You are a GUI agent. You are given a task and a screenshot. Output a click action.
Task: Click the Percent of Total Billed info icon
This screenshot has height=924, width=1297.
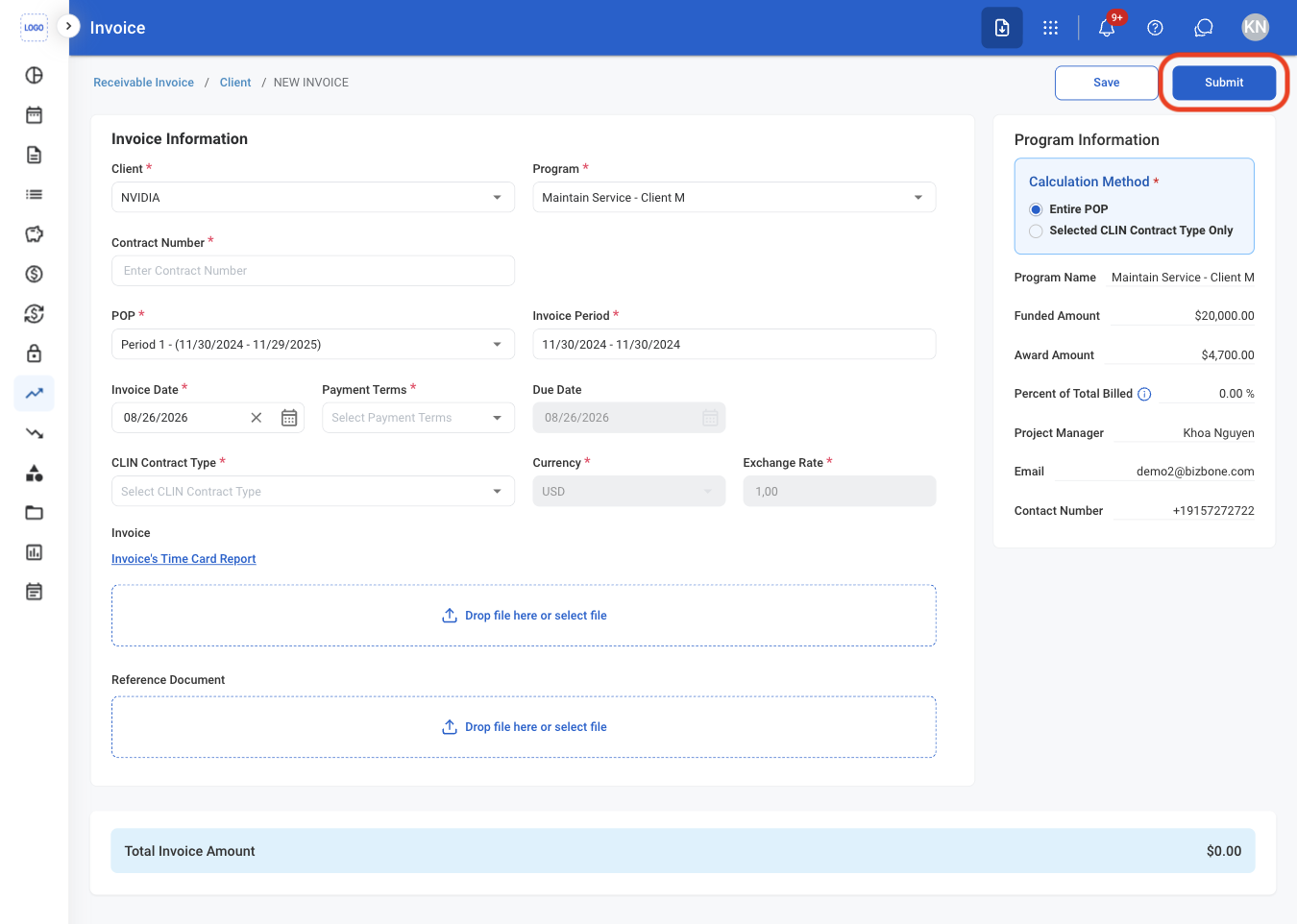tap(1144, 394)
